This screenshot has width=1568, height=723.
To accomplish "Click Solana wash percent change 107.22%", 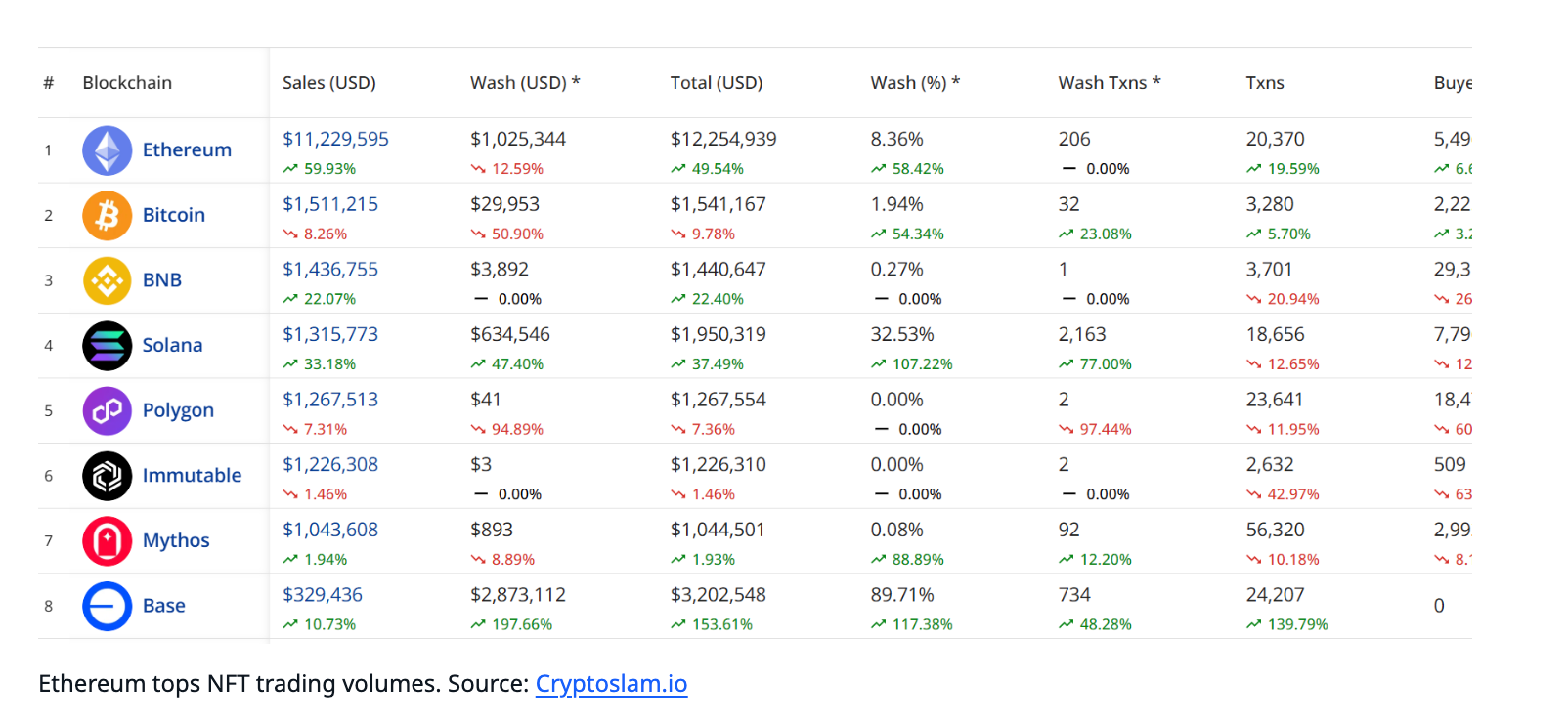I will (912, 364).
